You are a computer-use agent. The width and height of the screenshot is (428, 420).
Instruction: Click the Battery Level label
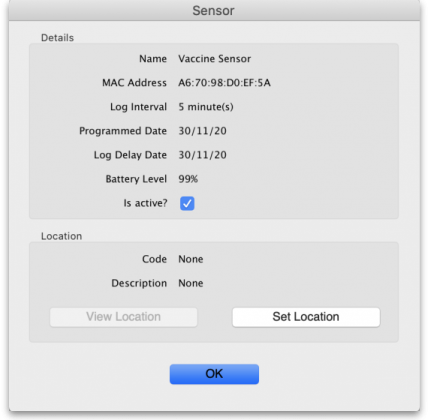coord(136,179)
